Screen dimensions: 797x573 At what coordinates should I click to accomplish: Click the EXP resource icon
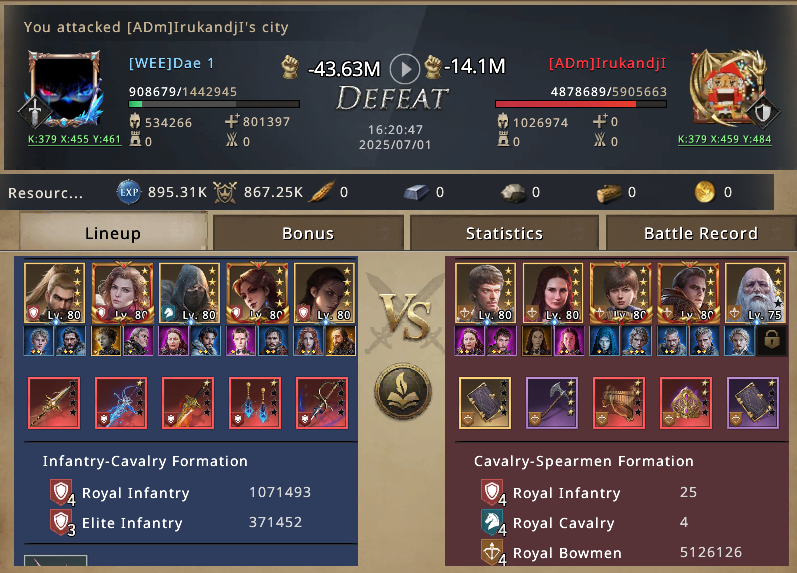[129, 192]
